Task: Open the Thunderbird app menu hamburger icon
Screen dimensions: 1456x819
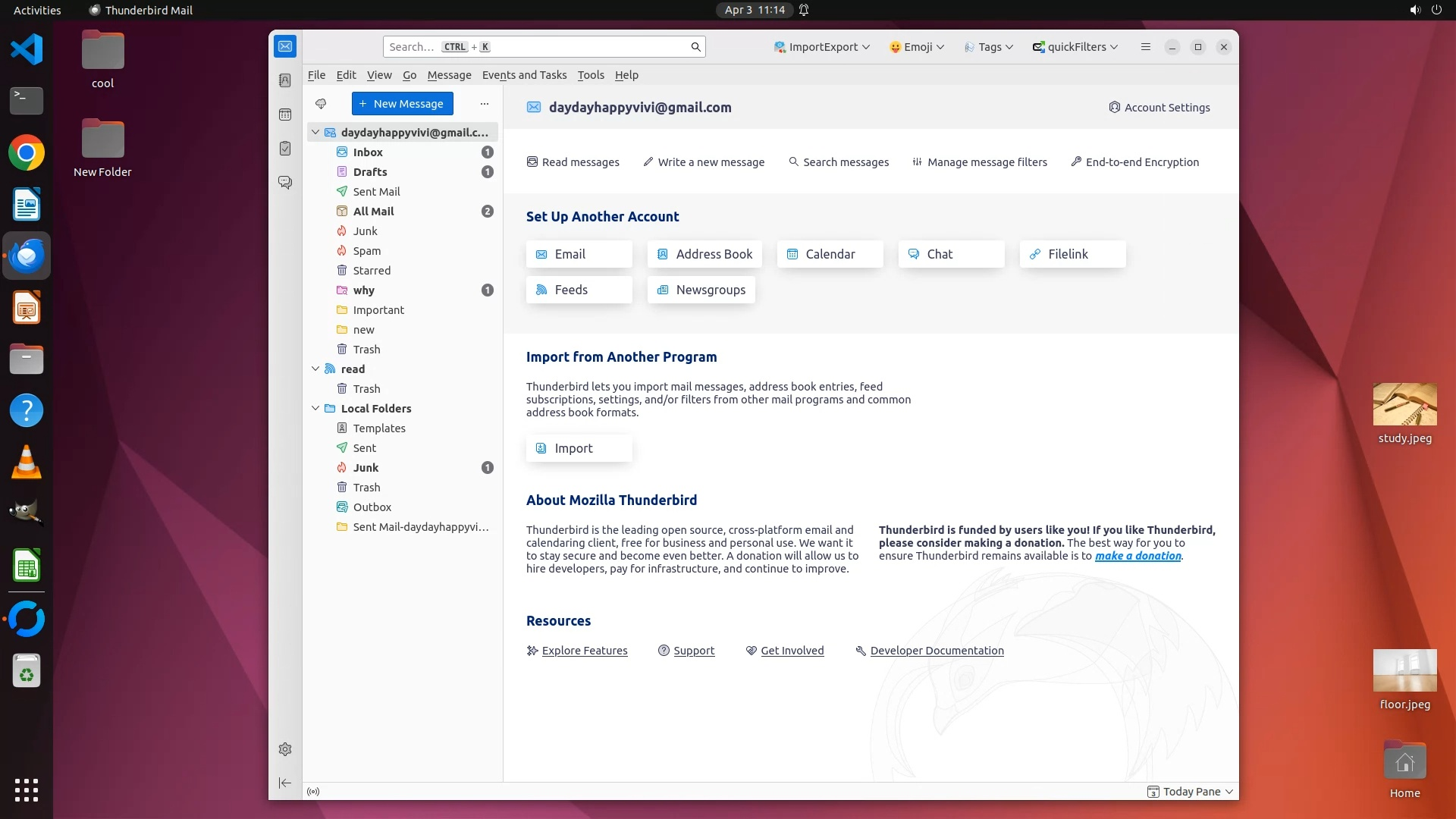Action: click(x=1146, y=47)
